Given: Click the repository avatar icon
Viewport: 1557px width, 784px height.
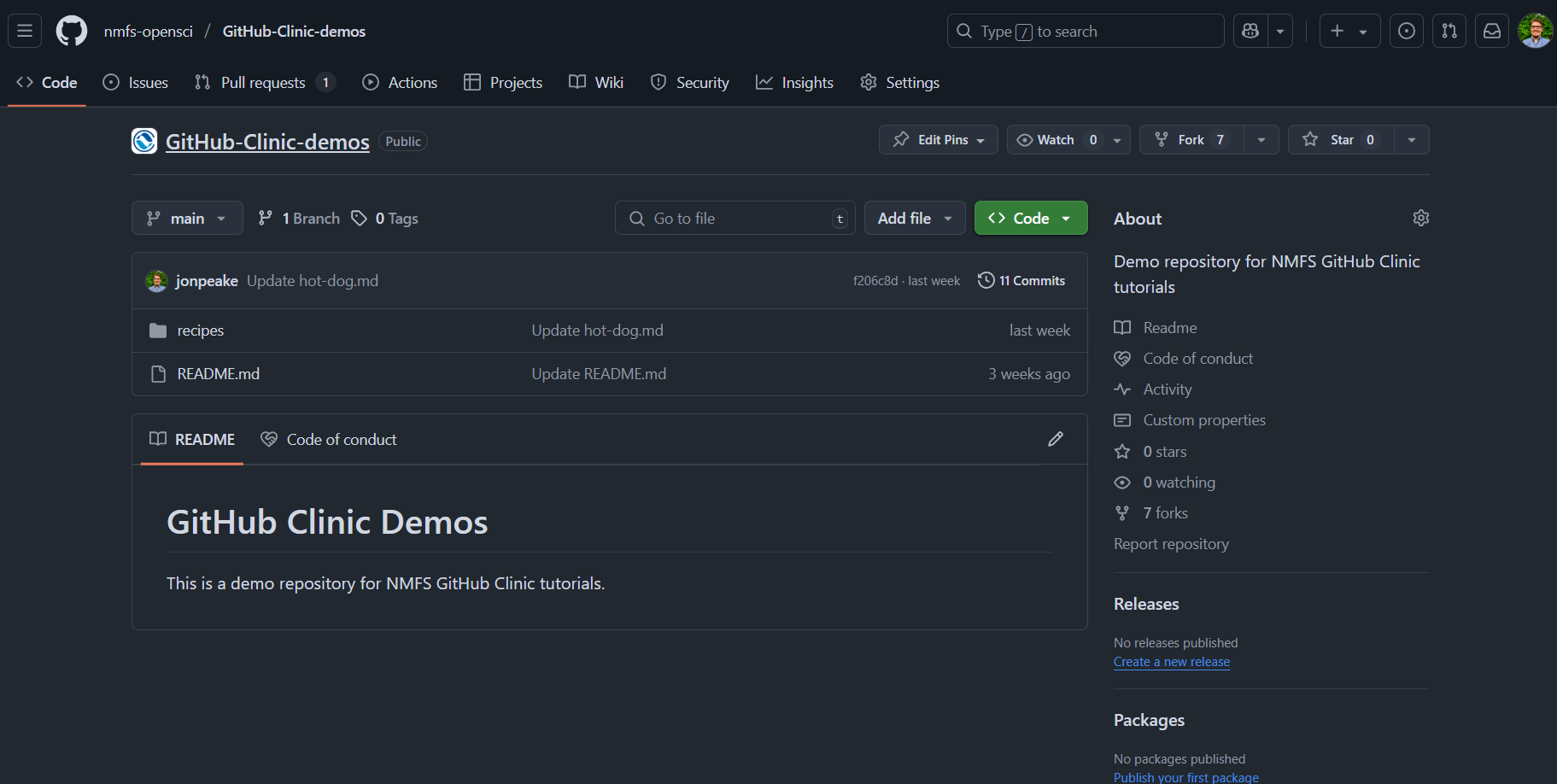Looking at the screenshot, I should (144, 141).
